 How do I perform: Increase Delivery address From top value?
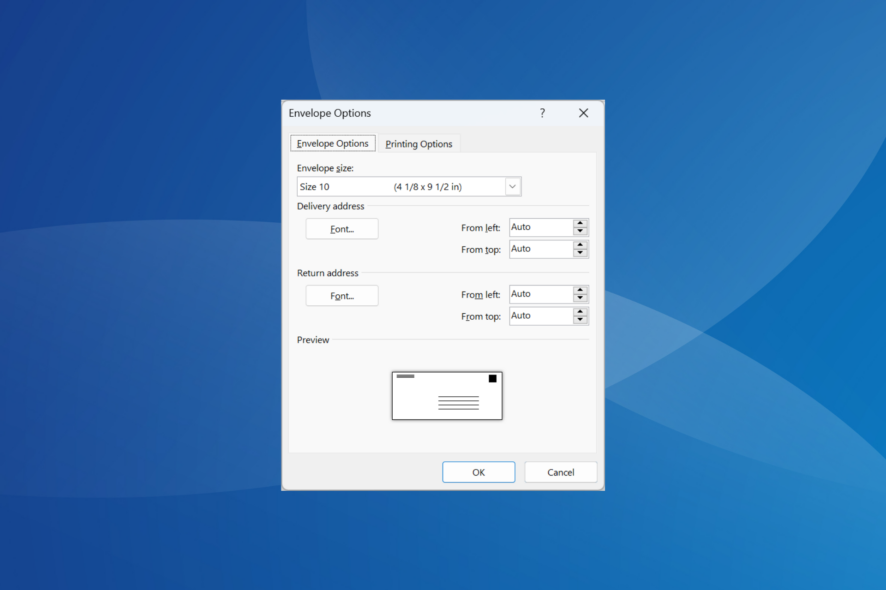[x=580, y=245]
